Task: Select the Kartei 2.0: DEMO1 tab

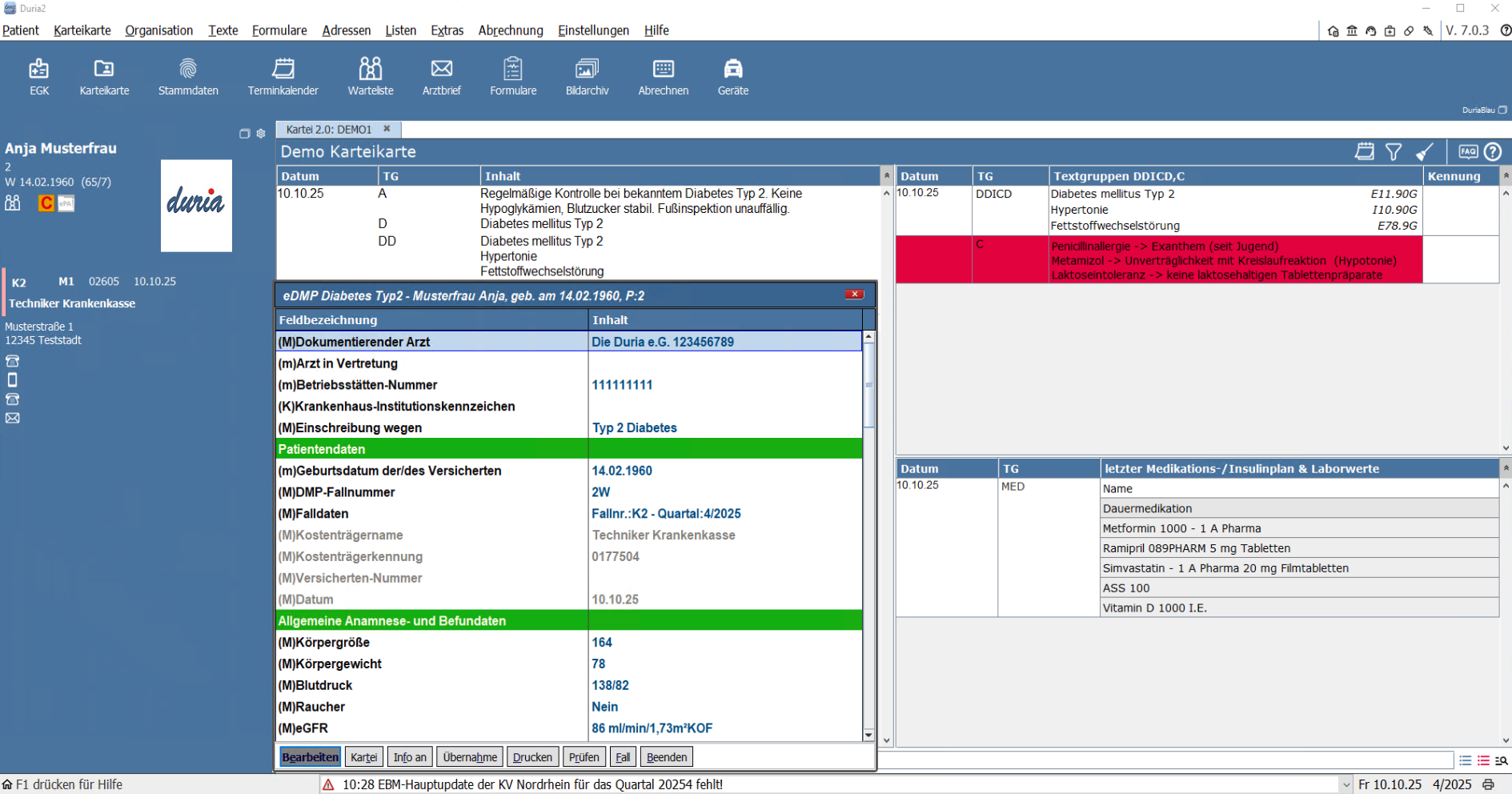Action: coord(329,130)
